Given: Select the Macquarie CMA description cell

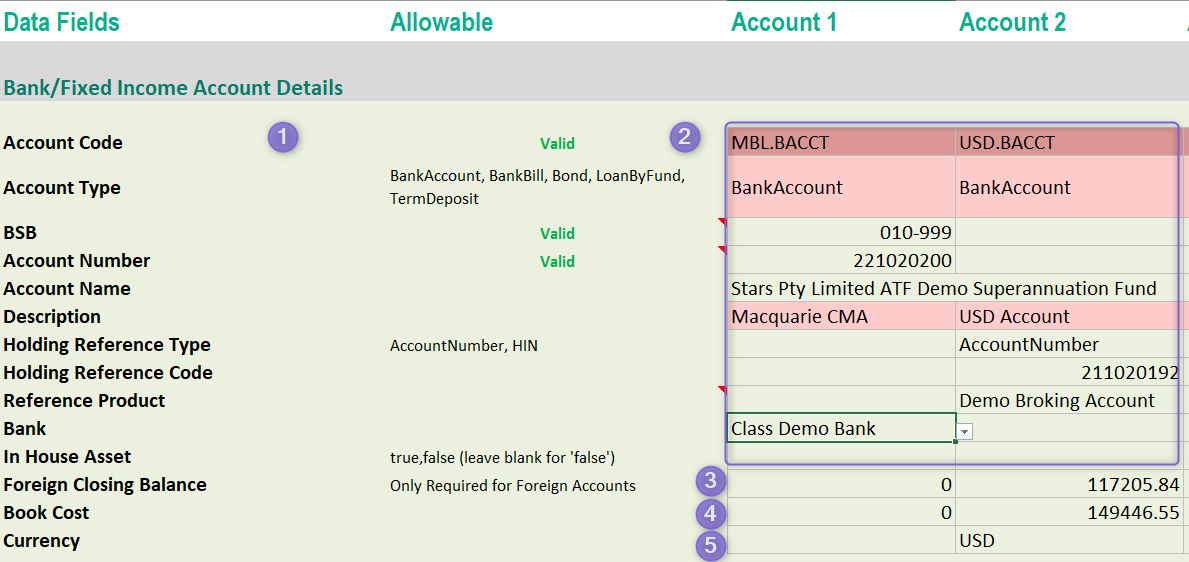Looking at the screenshot, I should 841,316.
